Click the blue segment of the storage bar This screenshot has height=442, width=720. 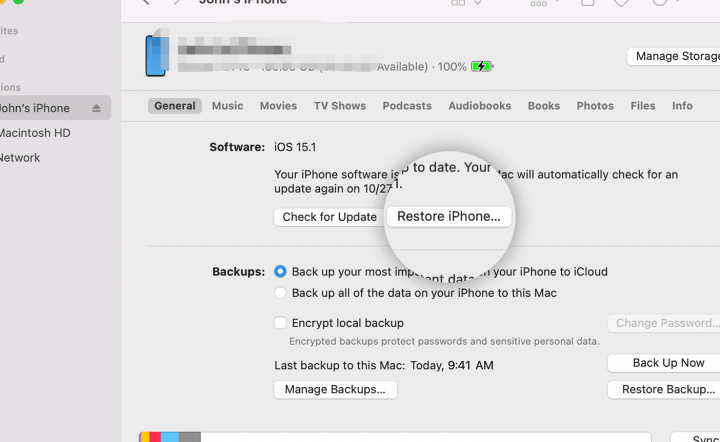click(169, 437)
